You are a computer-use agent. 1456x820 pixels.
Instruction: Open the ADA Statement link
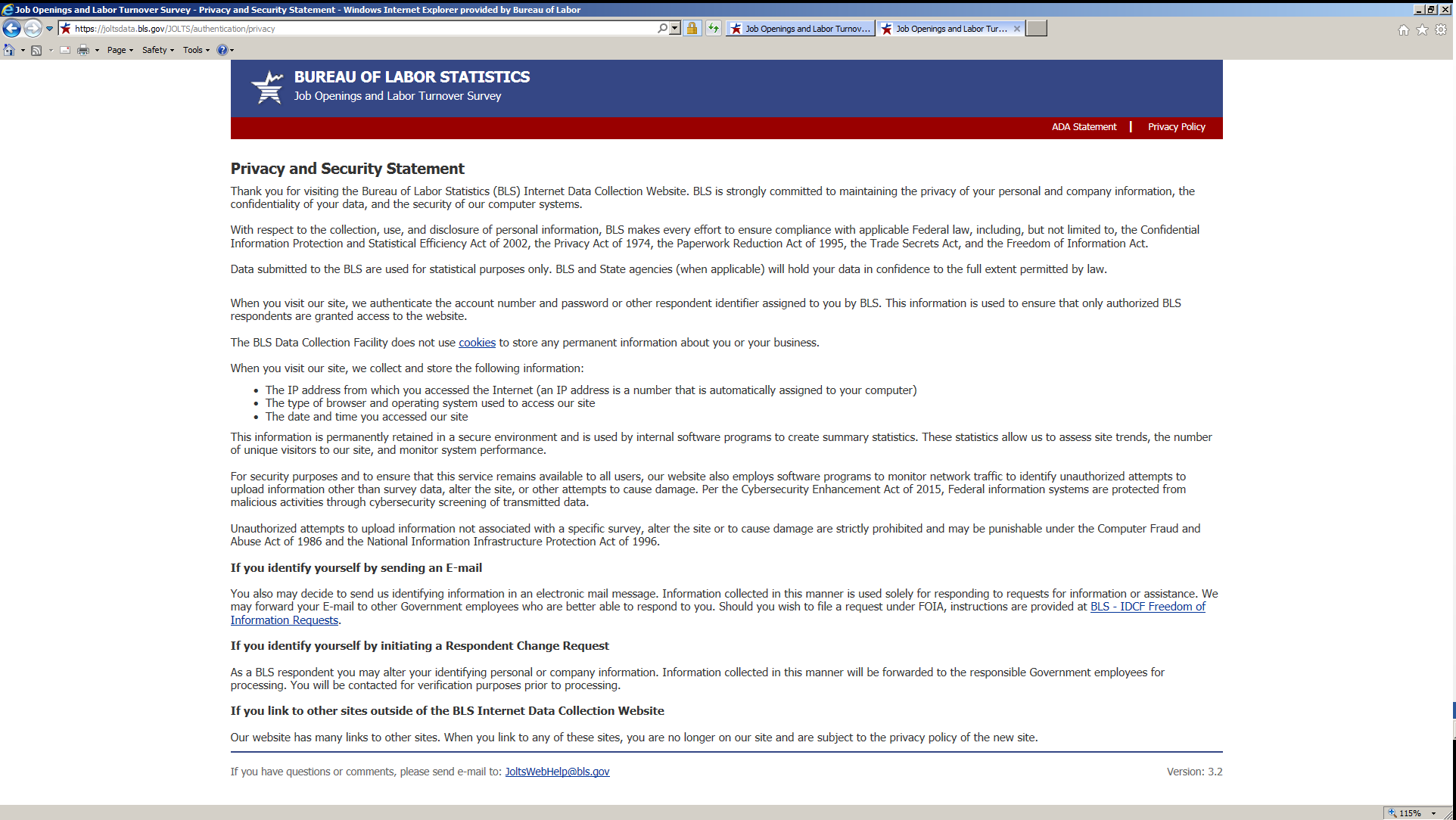pyautogui.click(x=1084, y=127)
